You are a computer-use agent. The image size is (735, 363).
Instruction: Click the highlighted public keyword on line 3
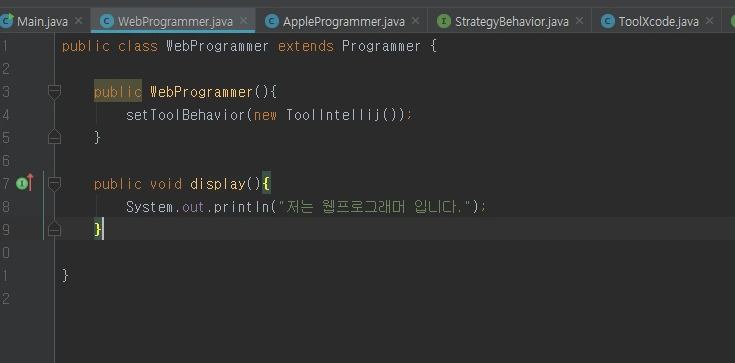point(118,92)
